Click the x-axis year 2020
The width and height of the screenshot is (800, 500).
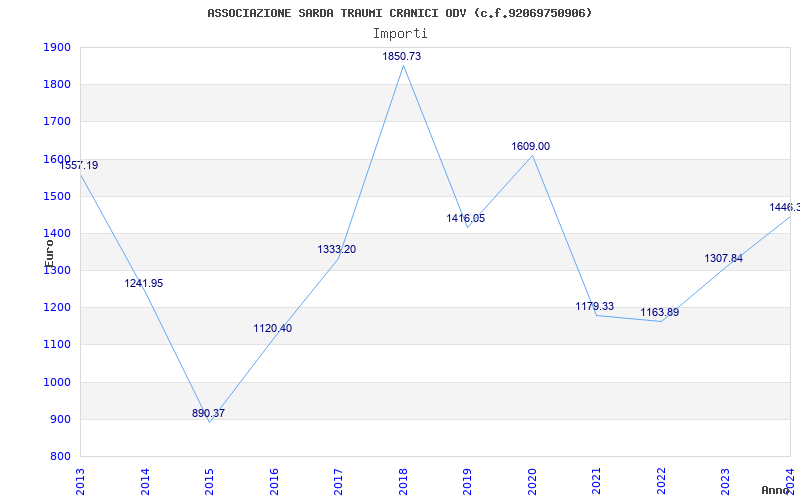pyautogui.click(x=532, y=482)
